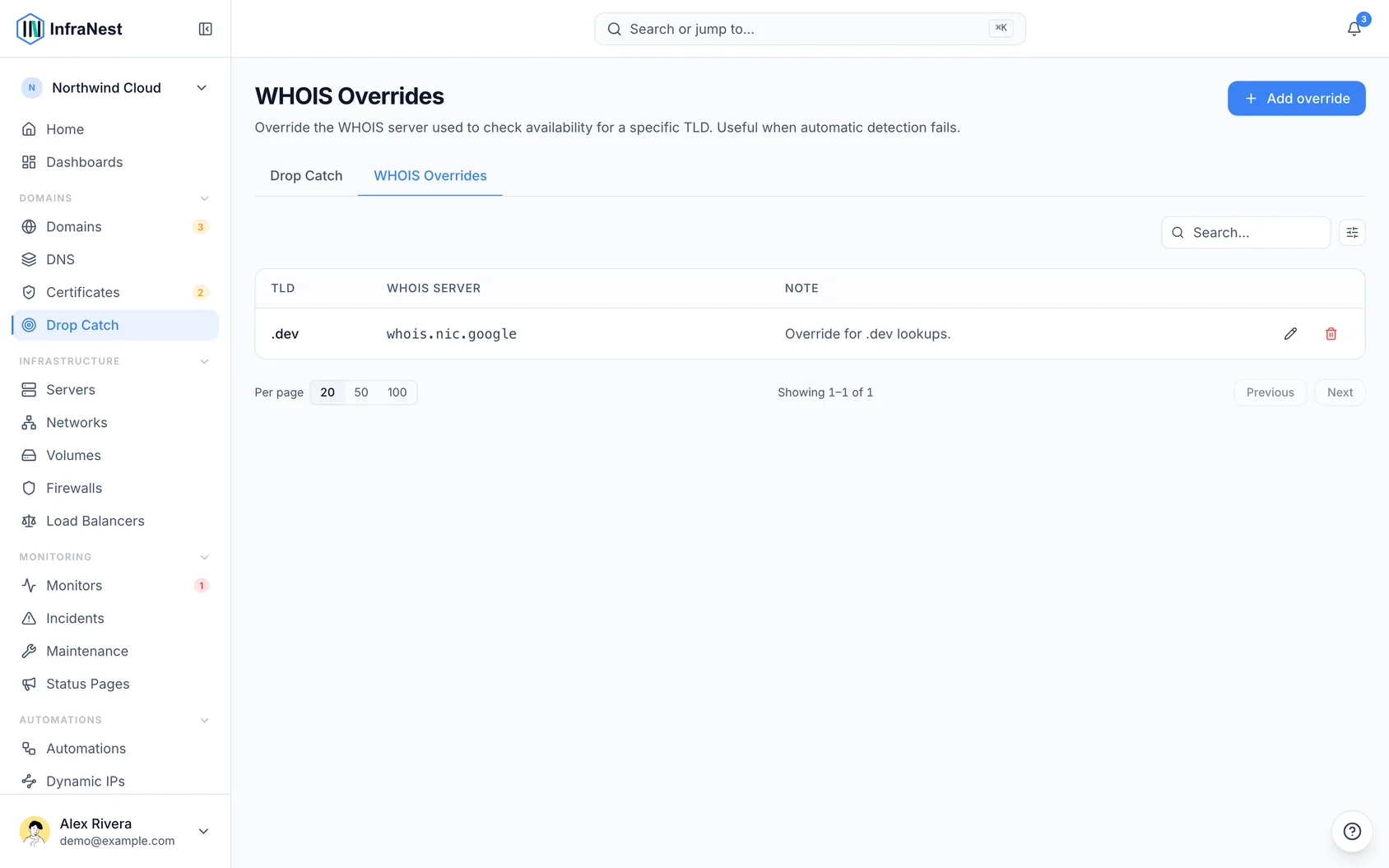Select 20 rows per page

click(328, 392)
